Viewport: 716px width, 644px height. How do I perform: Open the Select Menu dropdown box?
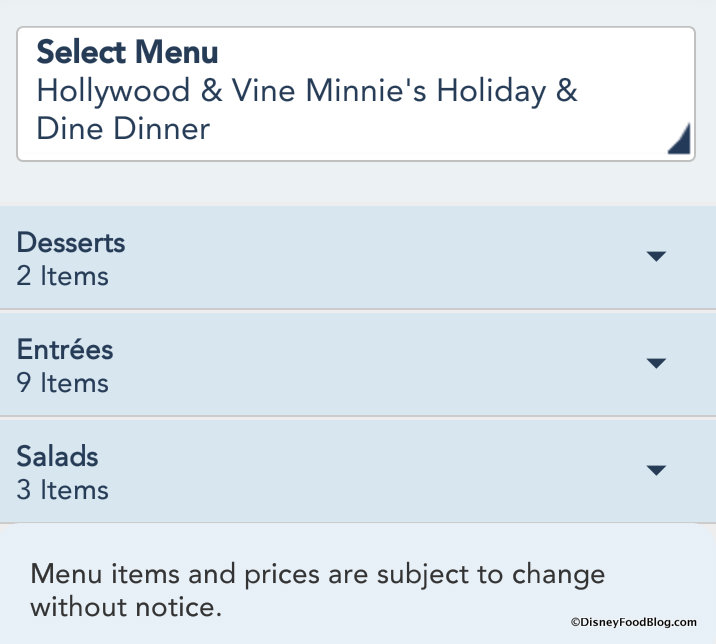[x=356, y=93]
